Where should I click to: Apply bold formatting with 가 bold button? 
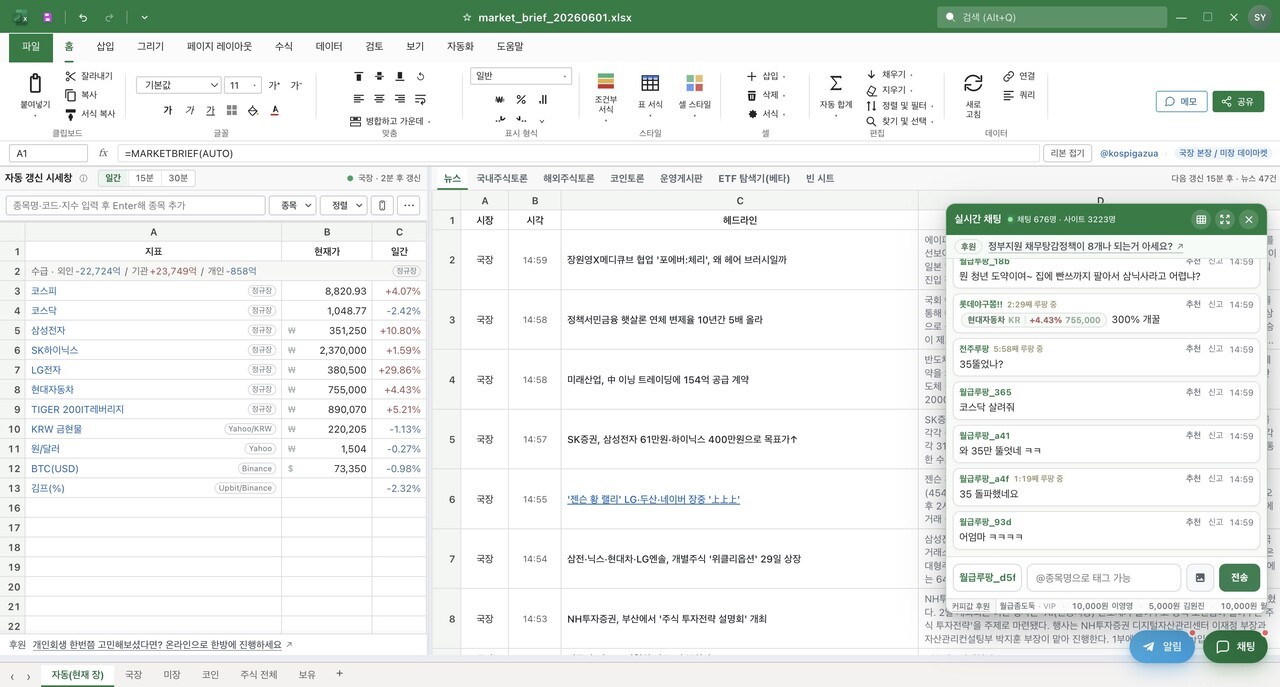[x=167, y=110]
